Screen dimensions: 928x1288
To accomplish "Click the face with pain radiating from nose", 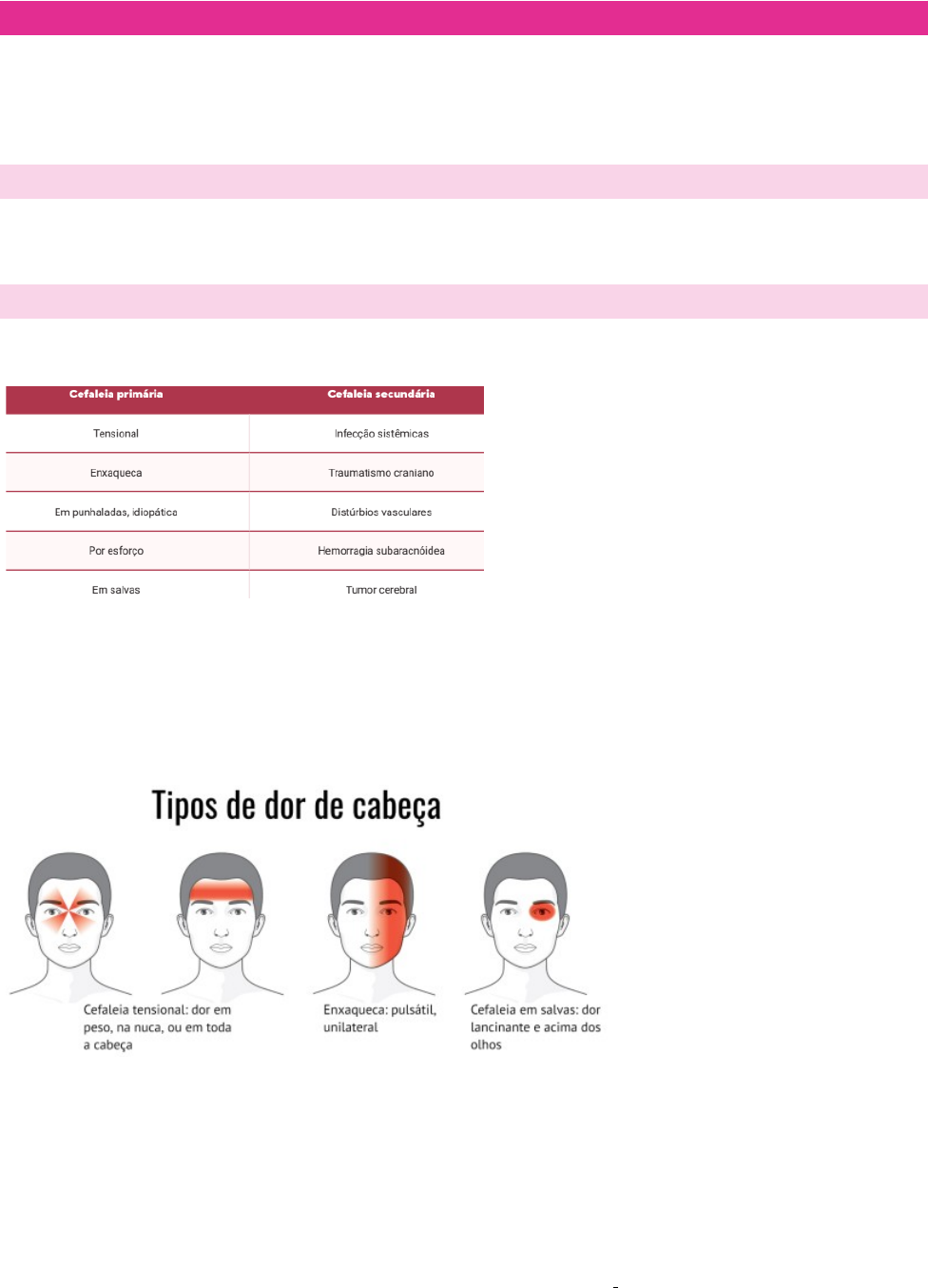I will [x=69, y=913].
